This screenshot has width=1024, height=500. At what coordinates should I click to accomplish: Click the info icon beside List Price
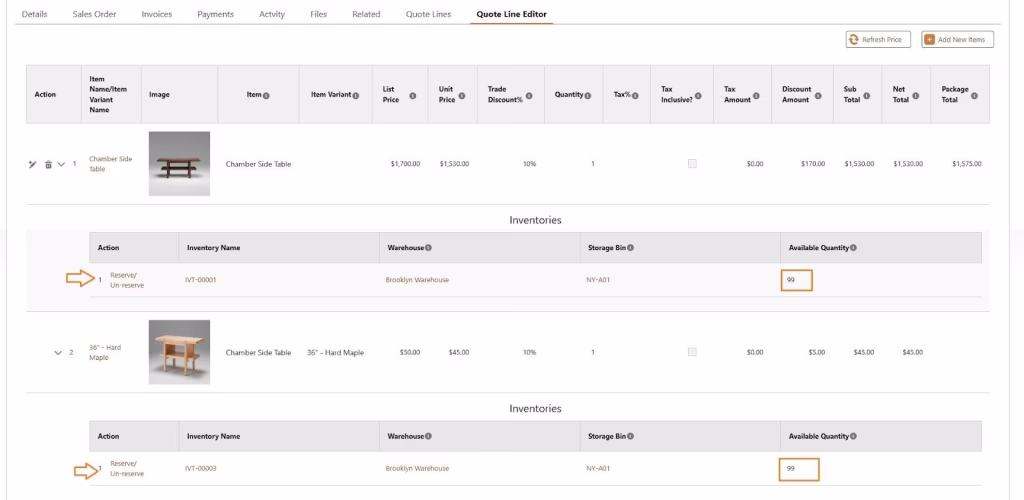412,95
